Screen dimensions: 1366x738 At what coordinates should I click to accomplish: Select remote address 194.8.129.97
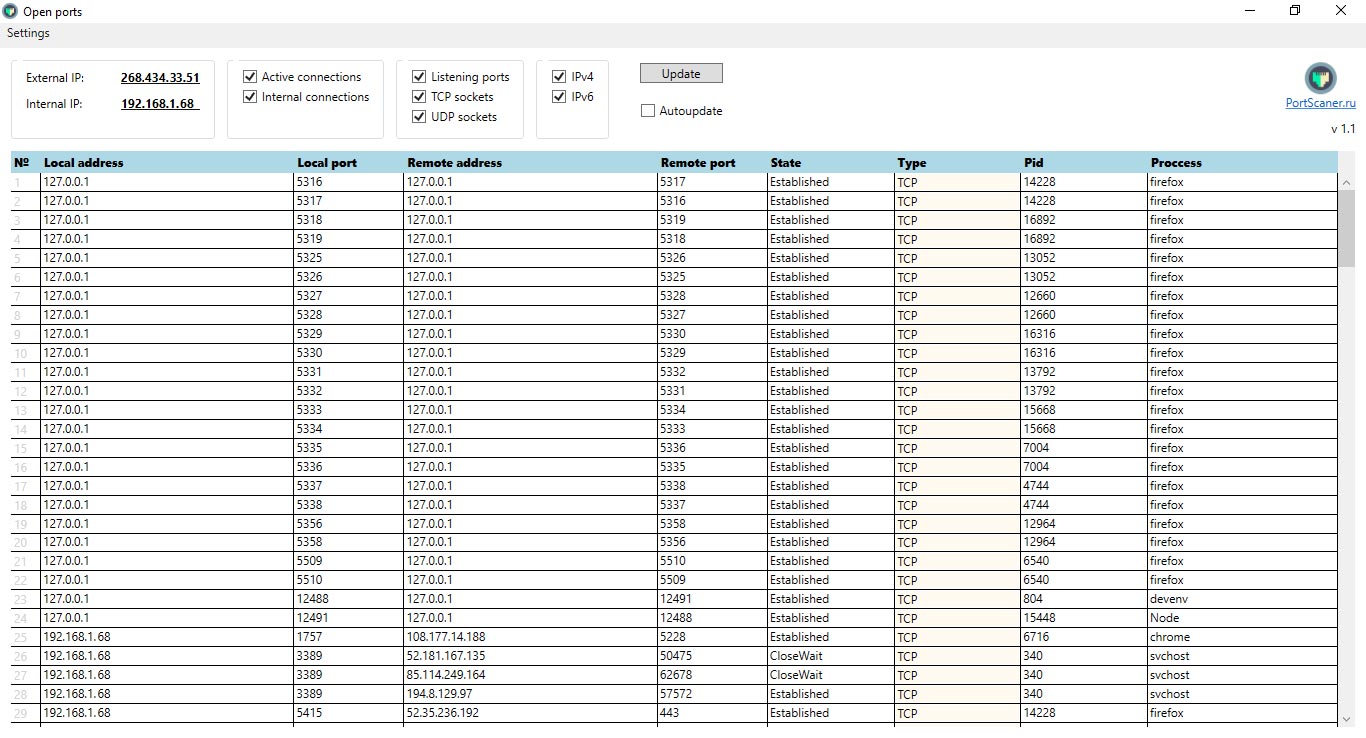(x=530, y=694)
